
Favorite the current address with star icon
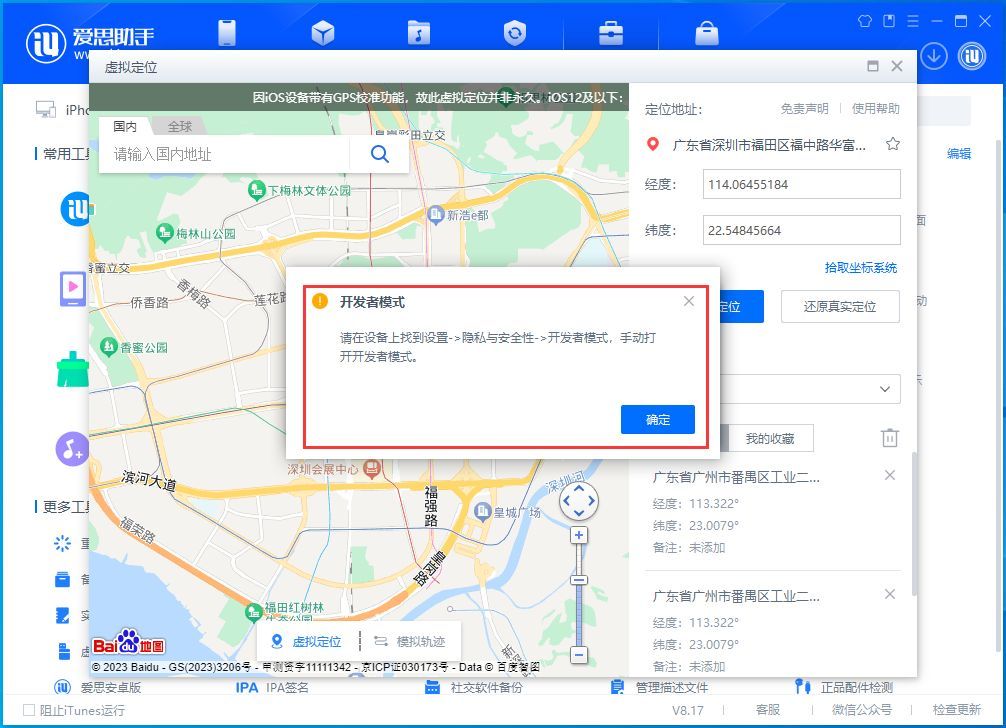point(892,144)
